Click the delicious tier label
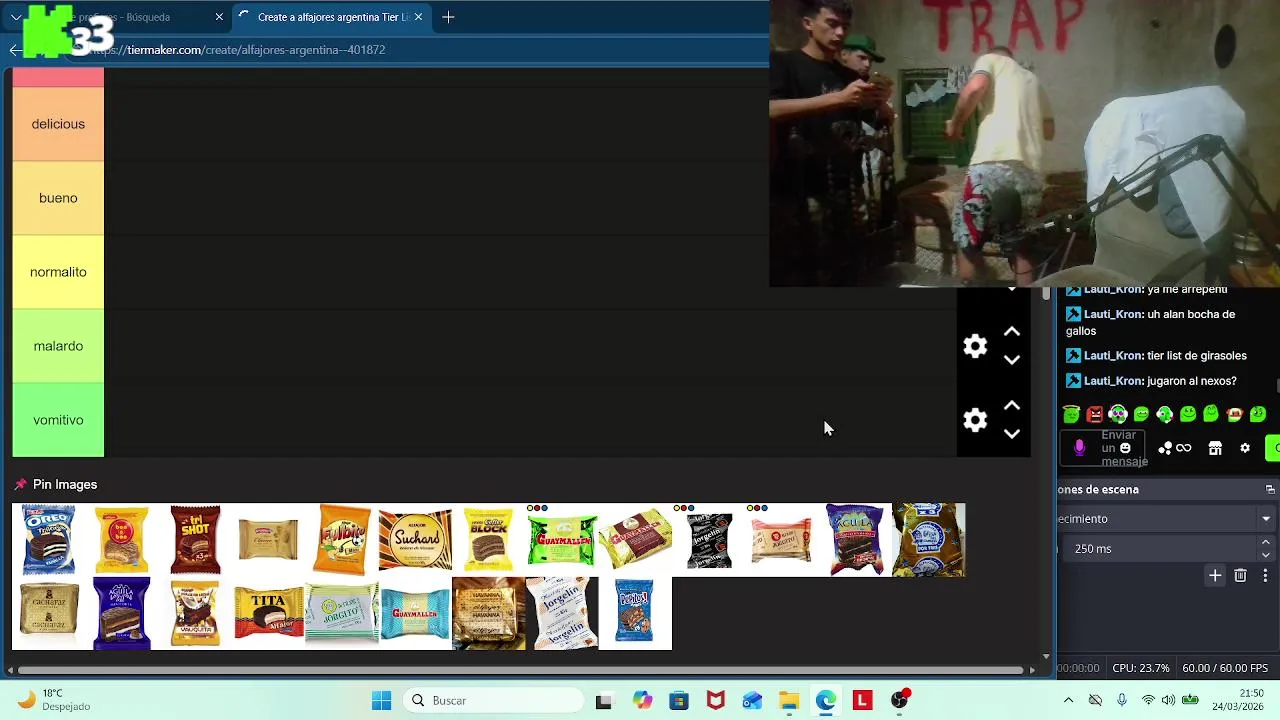 coord(58,124)
